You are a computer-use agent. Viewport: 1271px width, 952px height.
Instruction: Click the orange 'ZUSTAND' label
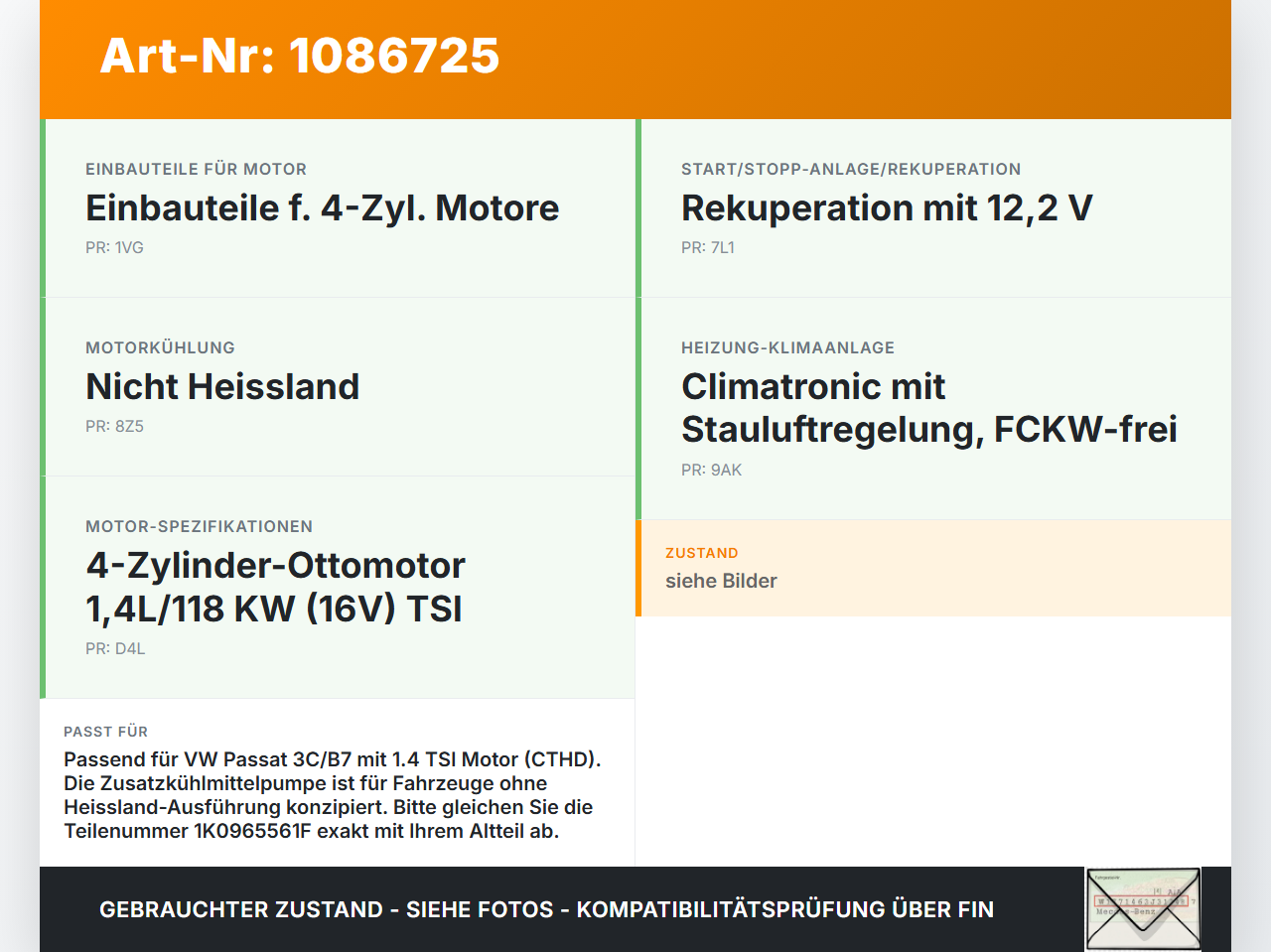701,553
